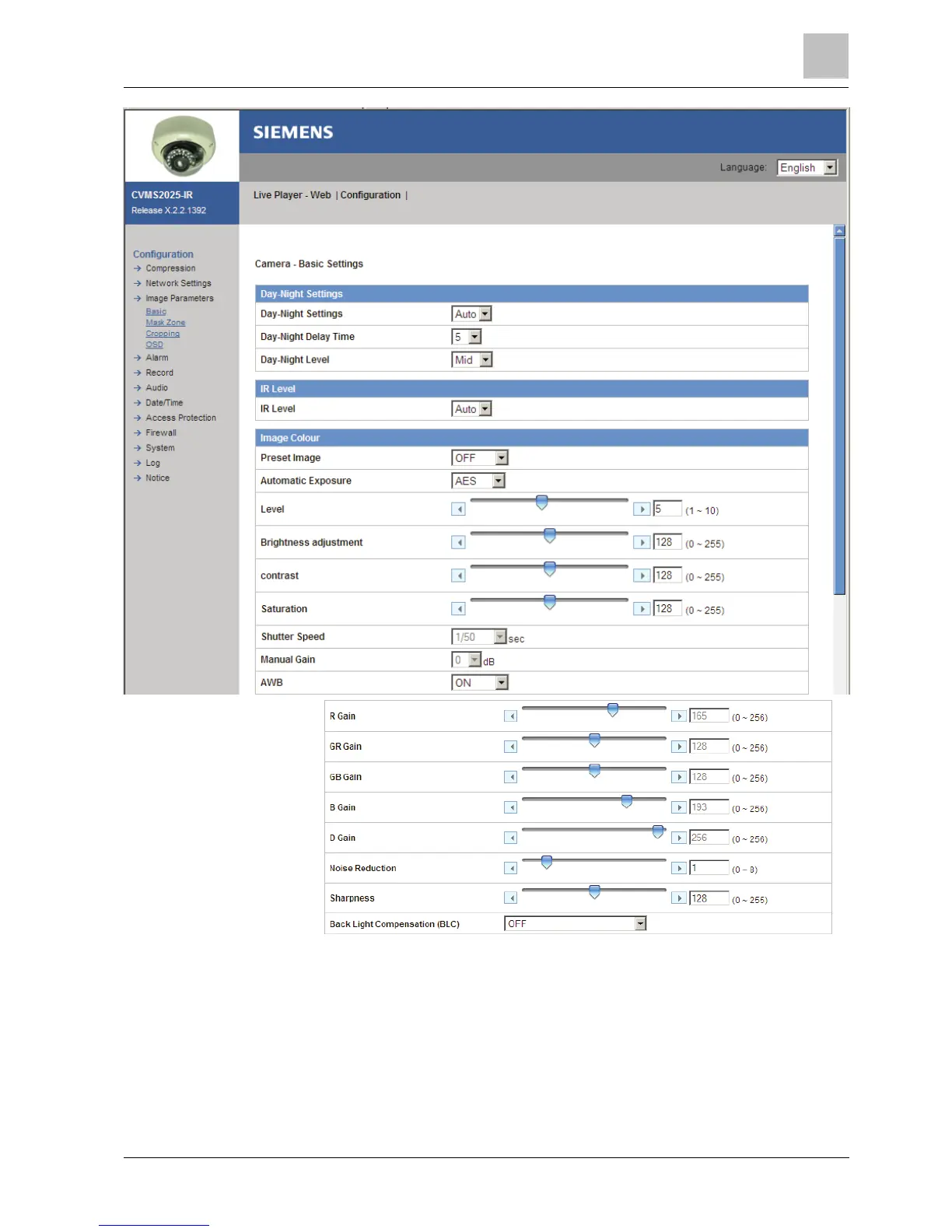This screenshot has width=952, height=1232.
Task: Raise Saturation with the right arrow
Action: (x=642, y=609)
